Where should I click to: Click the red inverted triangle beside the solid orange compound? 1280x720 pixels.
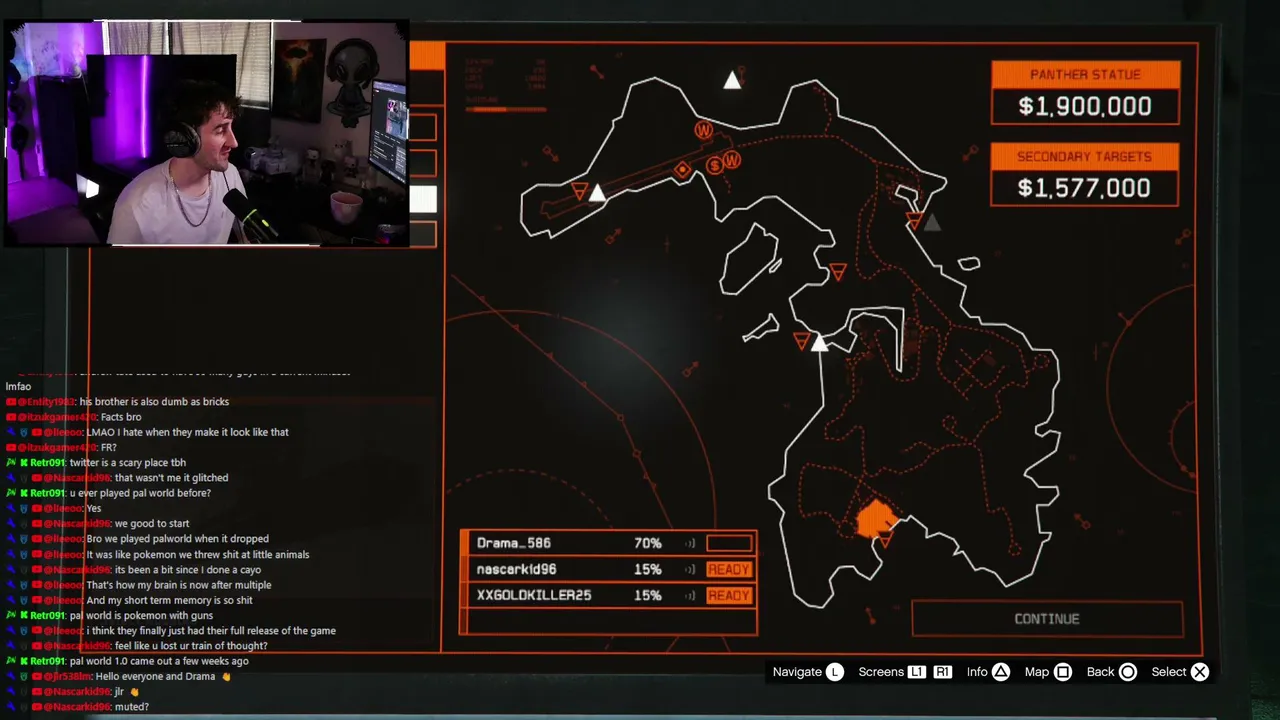tap(884, 540)
